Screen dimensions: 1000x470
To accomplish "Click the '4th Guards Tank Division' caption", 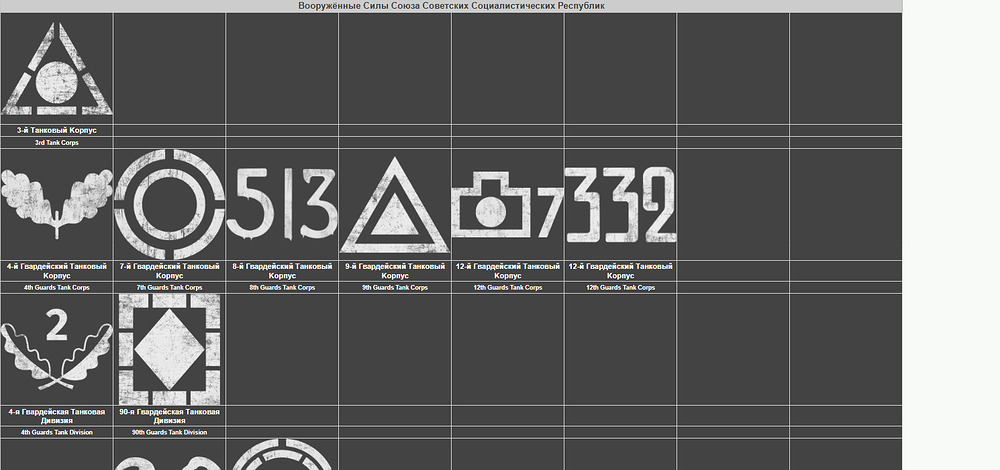I will [57, 432].
